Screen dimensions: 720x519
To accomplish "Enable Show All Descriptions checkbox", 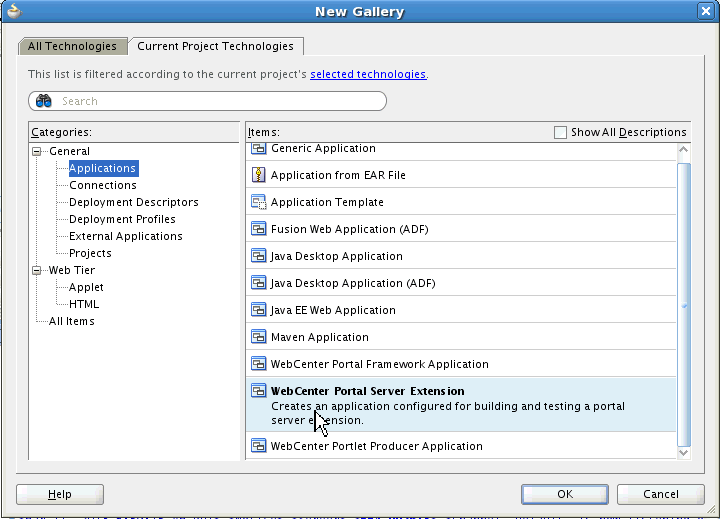I will coord(560,132).
